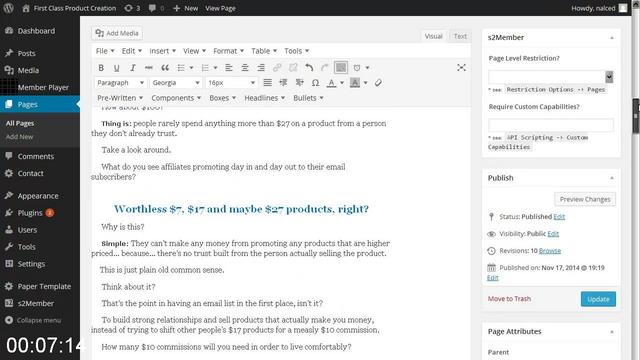The image size is (640, 360).
Task: Open bulleted list style dropdown
Action: tap(191, 68)
